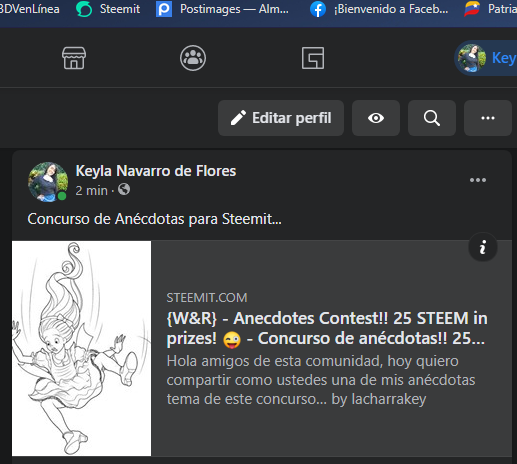Click the Patria flag icon in bookmarks
517x464 pixels.
tap(472, 9)
